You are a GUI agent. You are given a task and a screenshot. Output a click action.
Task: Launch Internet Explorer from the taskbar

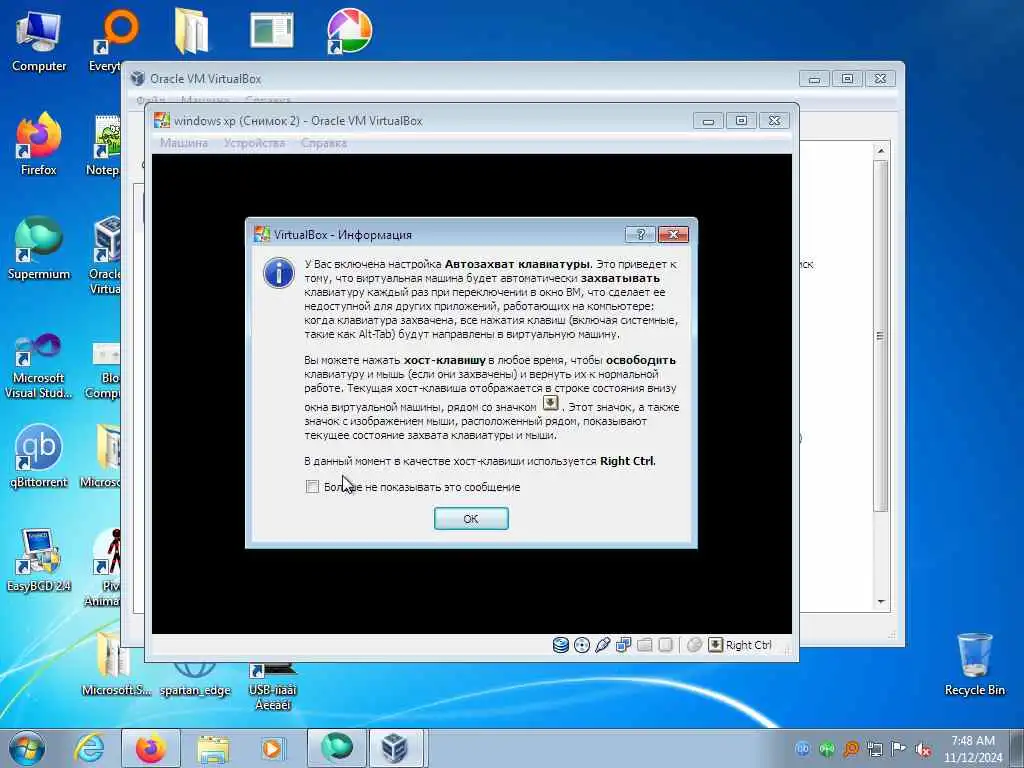tap(89, 748)
